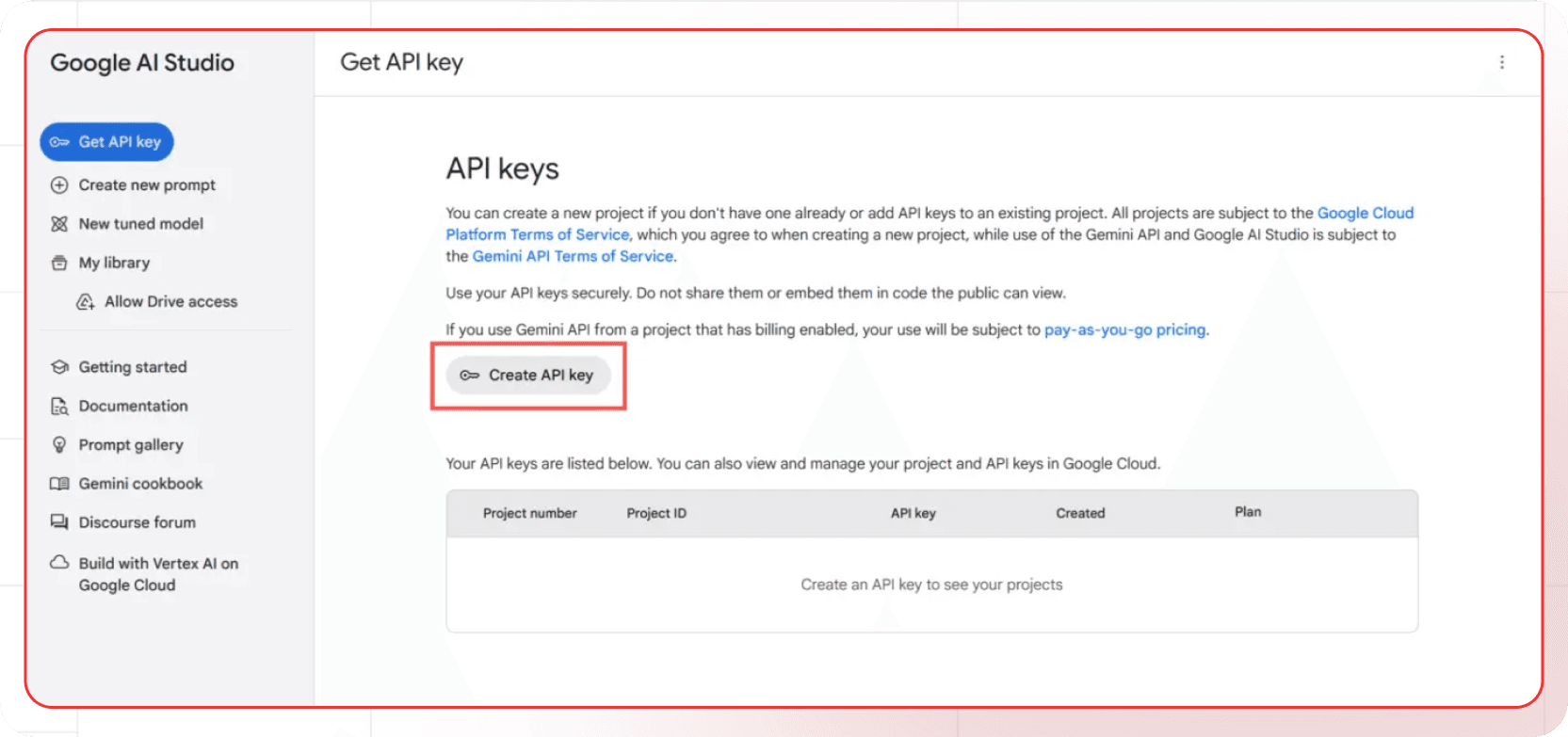Click the Documentation page icon

point(59,407)
